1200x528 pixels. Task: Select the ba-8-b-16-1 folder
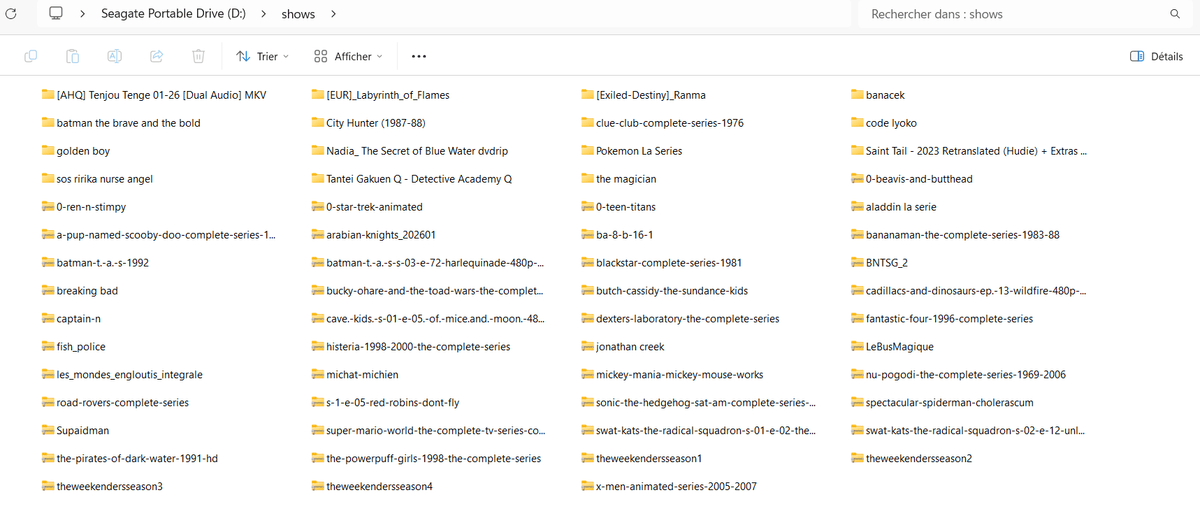623,235
